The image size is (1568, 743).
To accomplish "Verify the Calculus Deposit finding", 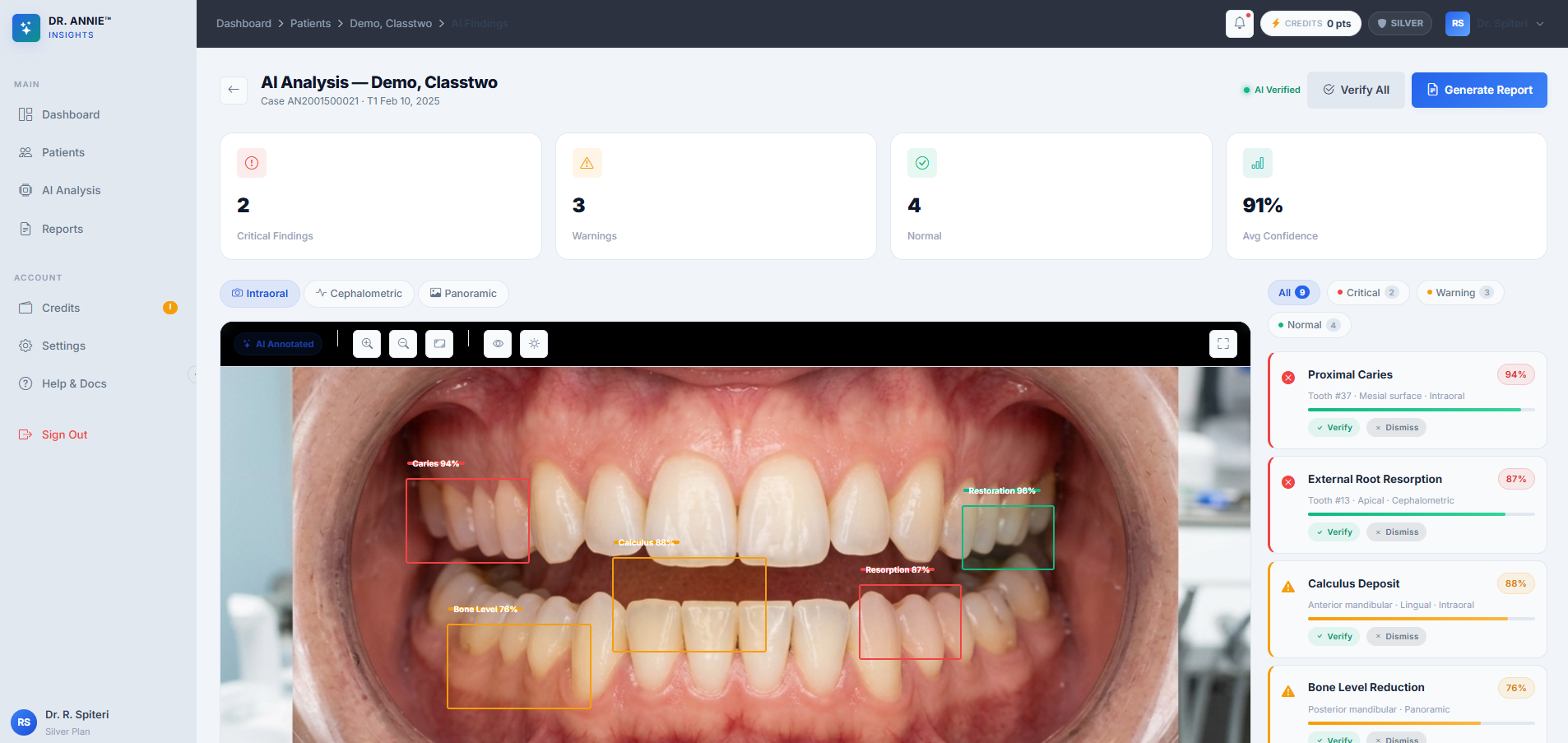I will coord(1334,637).
